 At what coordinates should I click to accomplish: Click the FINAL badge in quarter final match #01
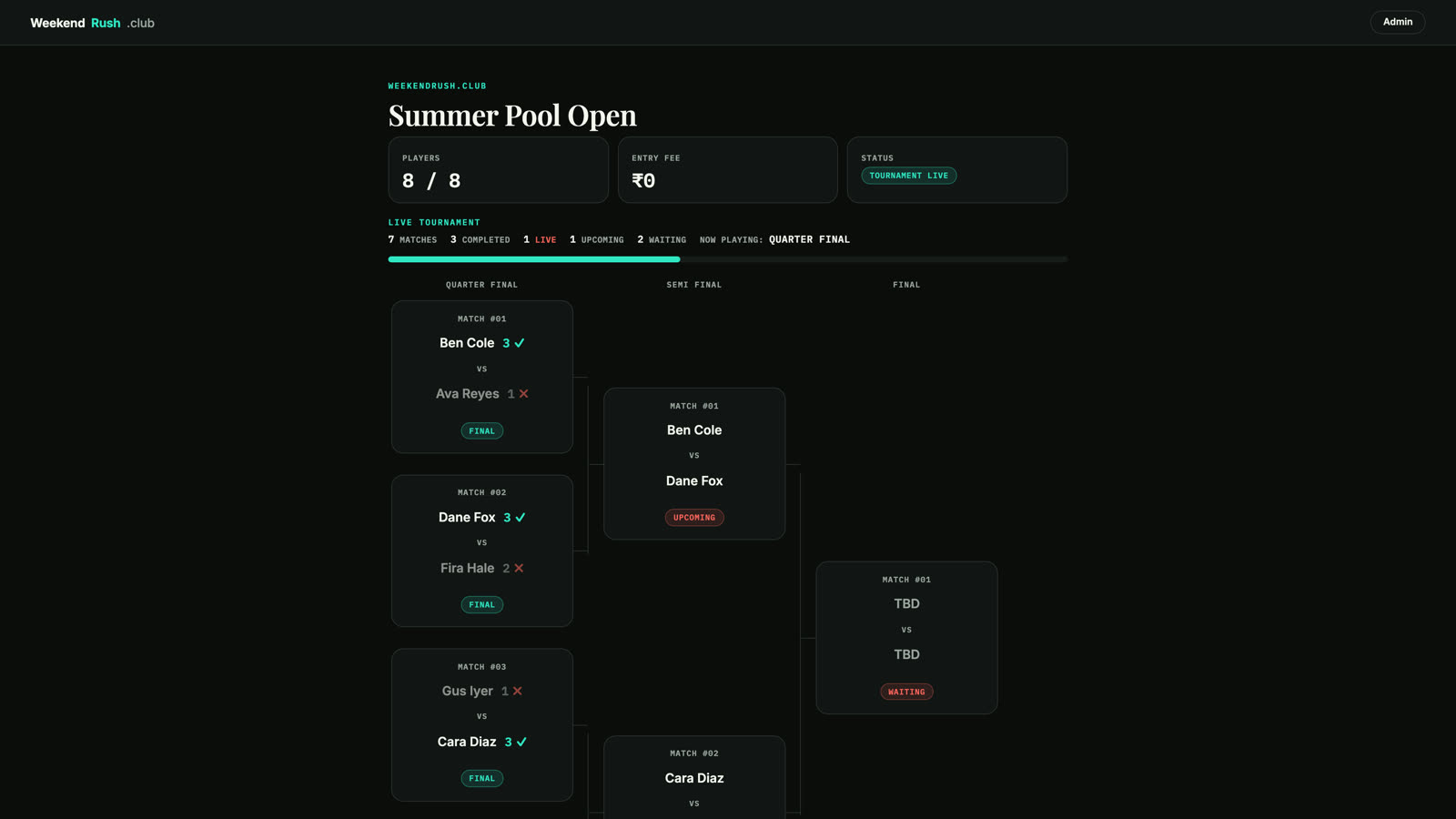pyautogui.click(x=481, y=431)
